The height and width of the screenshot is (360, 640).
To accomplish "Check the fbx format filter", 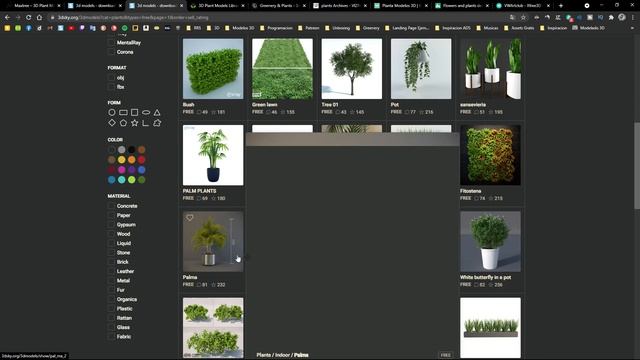I will click(111, 87).
